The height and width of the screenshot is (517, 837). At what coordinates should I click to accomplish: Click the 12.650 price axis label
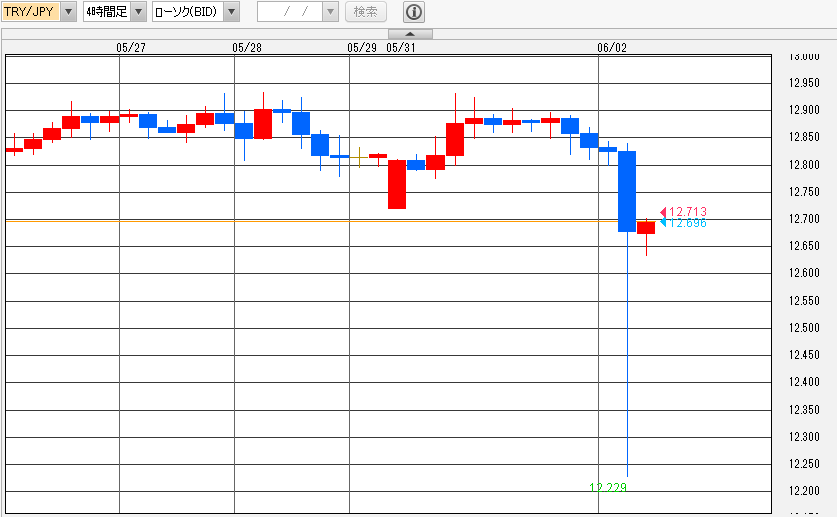pyautogui.click(x=804, y=246)
